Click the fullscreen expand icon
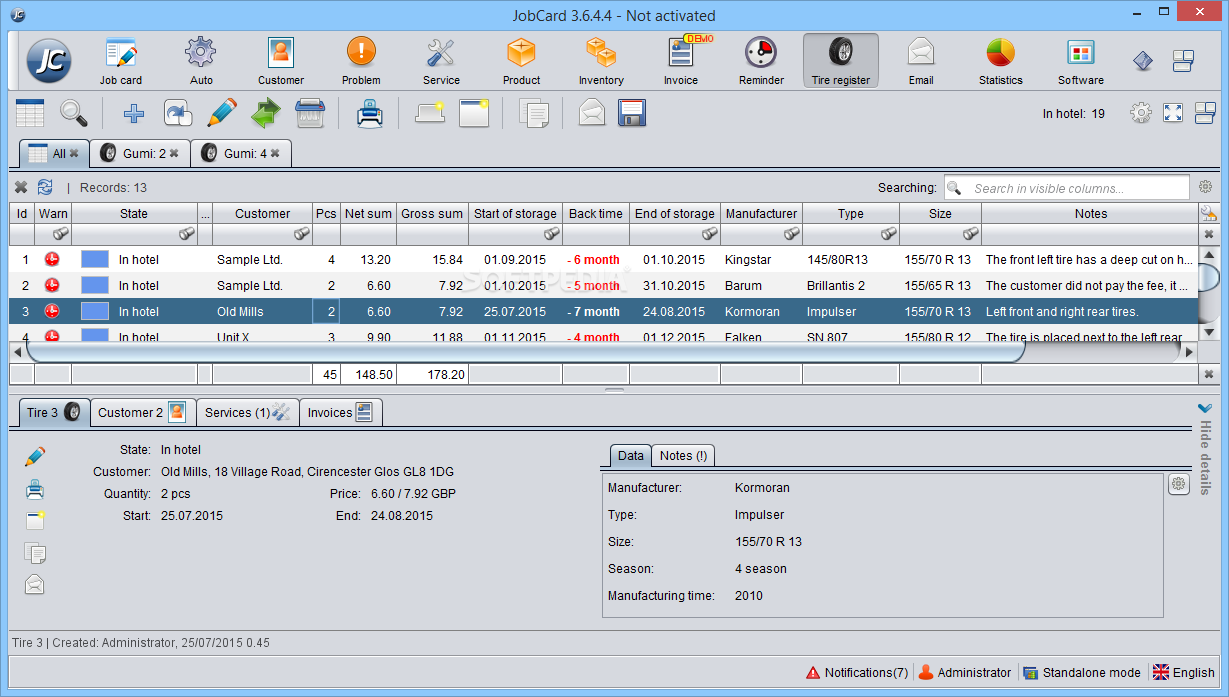Image resolution: width=1229 pixels, height=697 pixels. (1173, 113)
